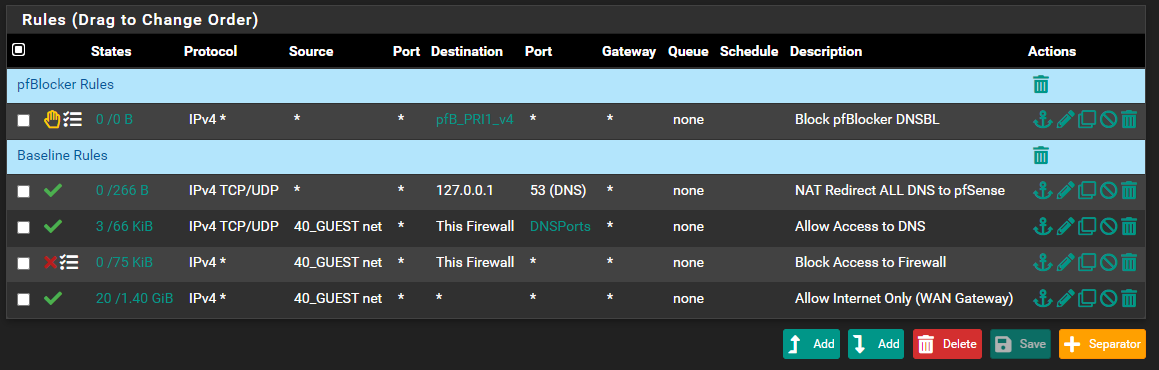The width and height of the screenshot is (1159, 370).
Task: Click the 127.0.0.1 destination cell
Action: (x=465, y=191)
